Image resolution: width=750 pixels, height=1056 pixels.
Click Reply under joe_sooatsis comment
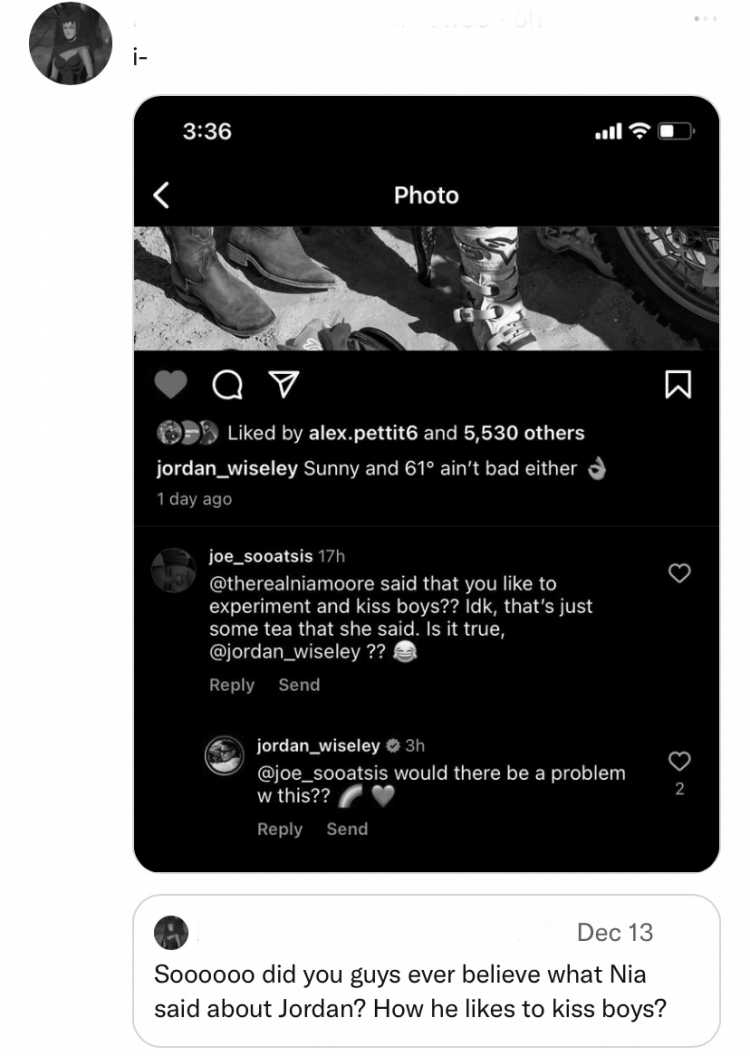pyautogui.click(x=232, y=685)
